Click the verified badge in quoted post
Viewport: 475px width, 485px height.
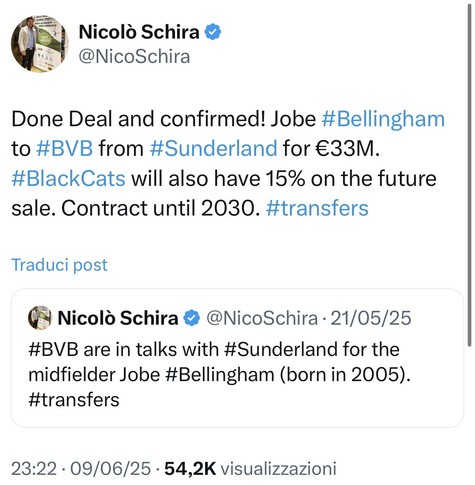pos(191,318)
